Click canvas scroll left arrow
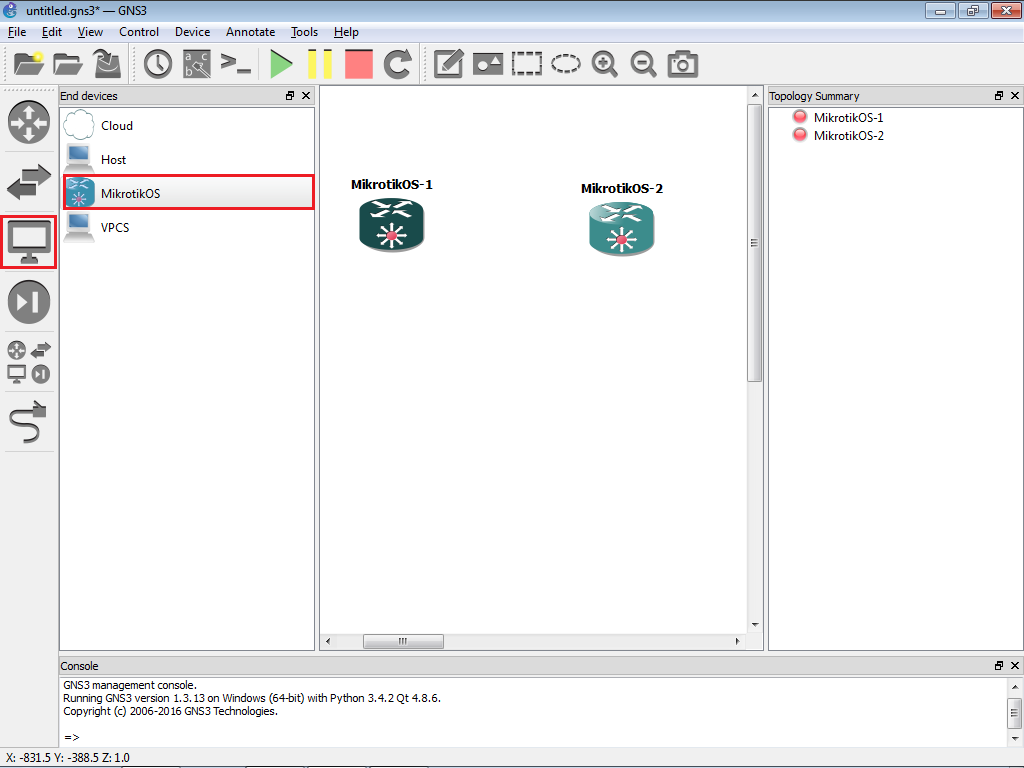Image resolution: width=1024 pixels, height=768 pixels. click(x=328, y=641)
